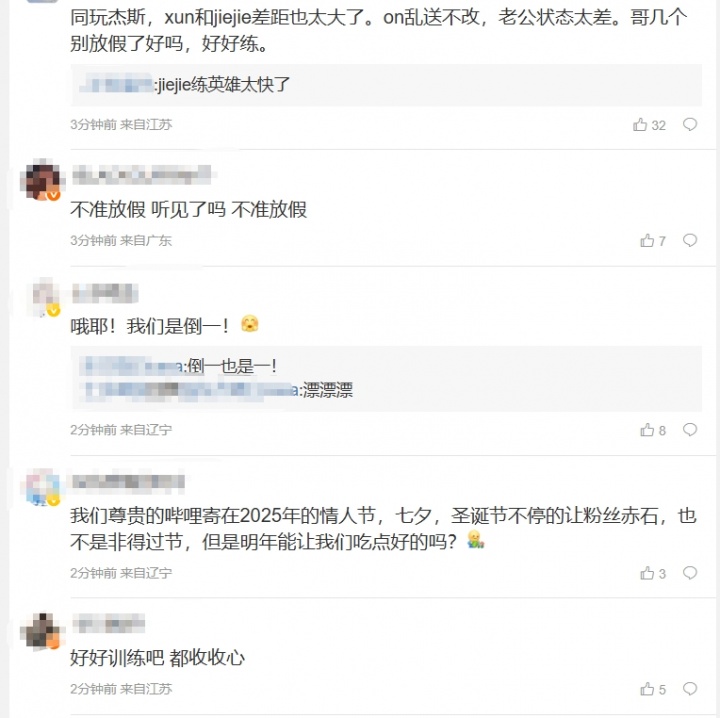Screen dimensions: 720x718
Task: Reply to the comment with 32 likes
Action: 690,125
